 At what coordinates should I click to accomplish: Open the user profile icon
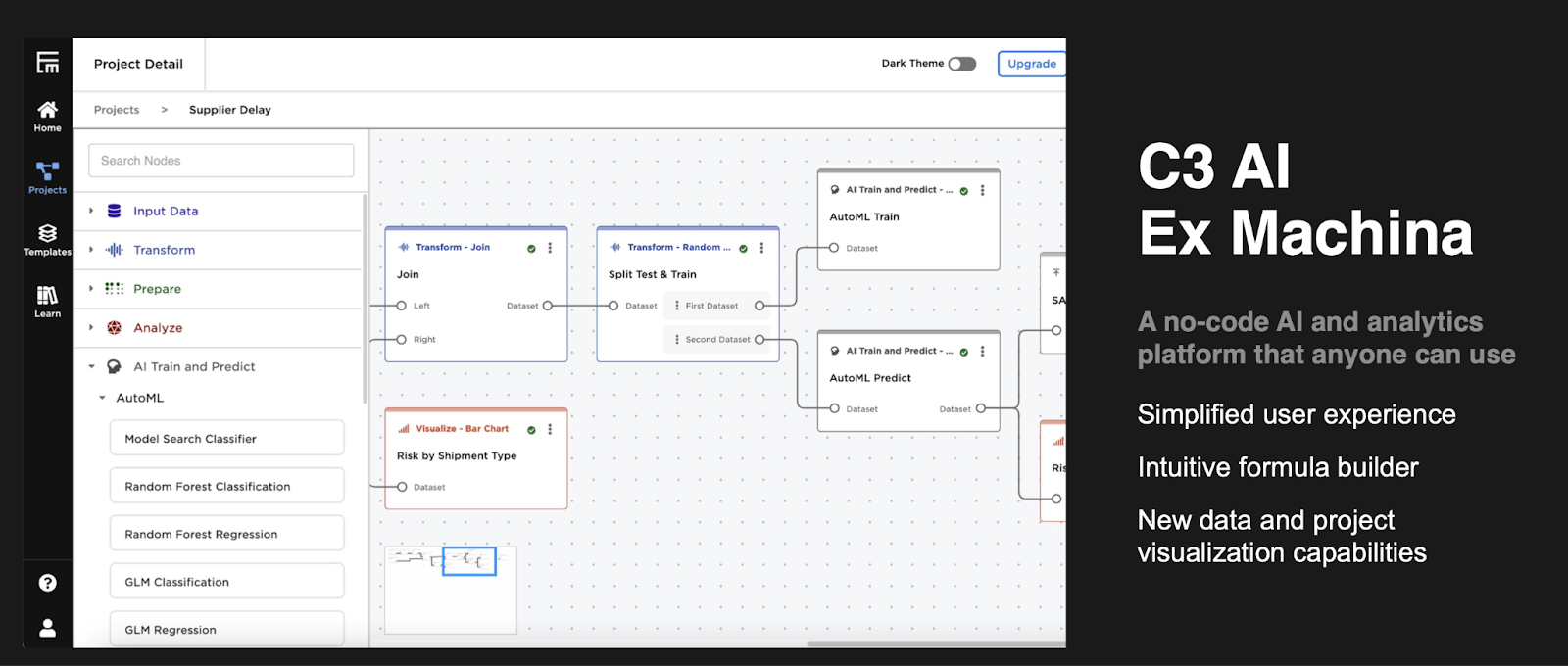click(47, 628)
